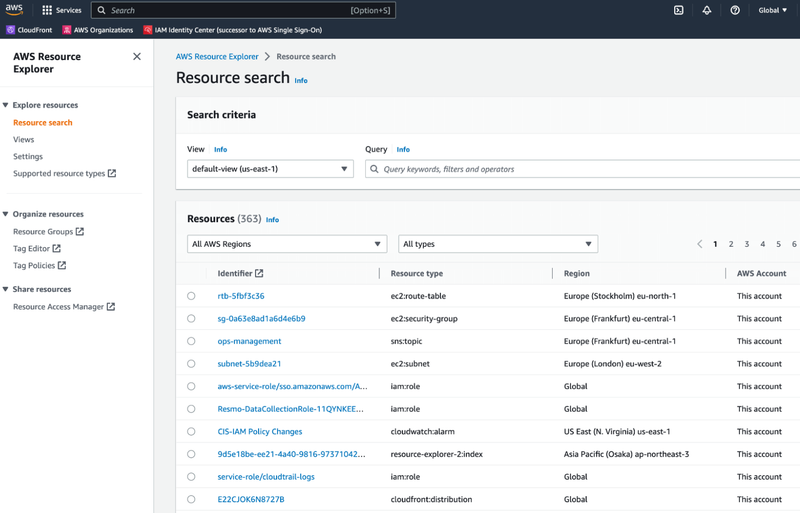Collapse the Explore resources section
Viewport: 800px width, 513px height.
click(x=6, y=105)
